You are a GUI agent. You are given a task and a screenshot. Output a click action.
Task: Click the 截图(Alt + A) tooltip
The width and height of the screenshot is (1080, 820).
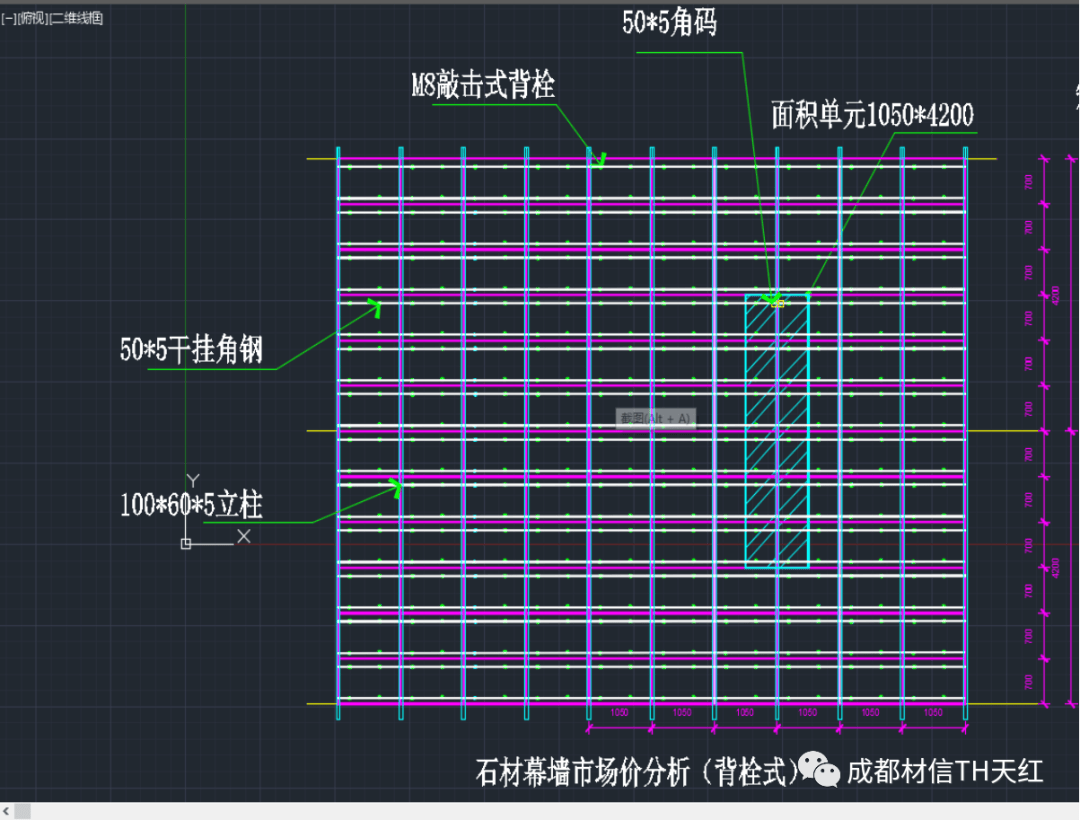pyautogui.click(x=655, y=419)
